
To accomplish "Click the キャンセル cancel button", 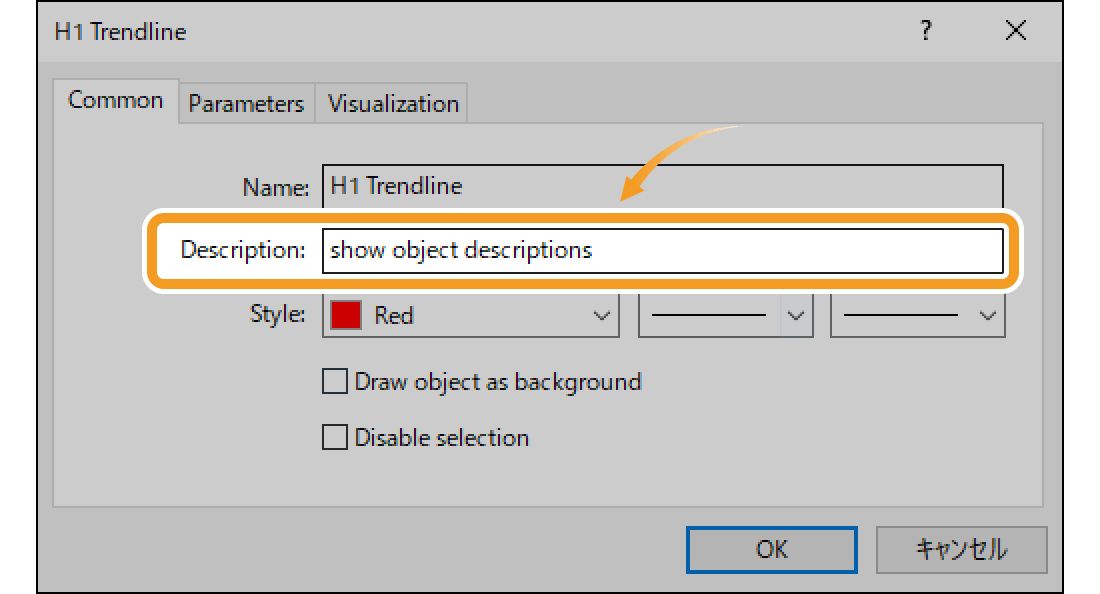I will pyautogui.click(x=961, y=549).
